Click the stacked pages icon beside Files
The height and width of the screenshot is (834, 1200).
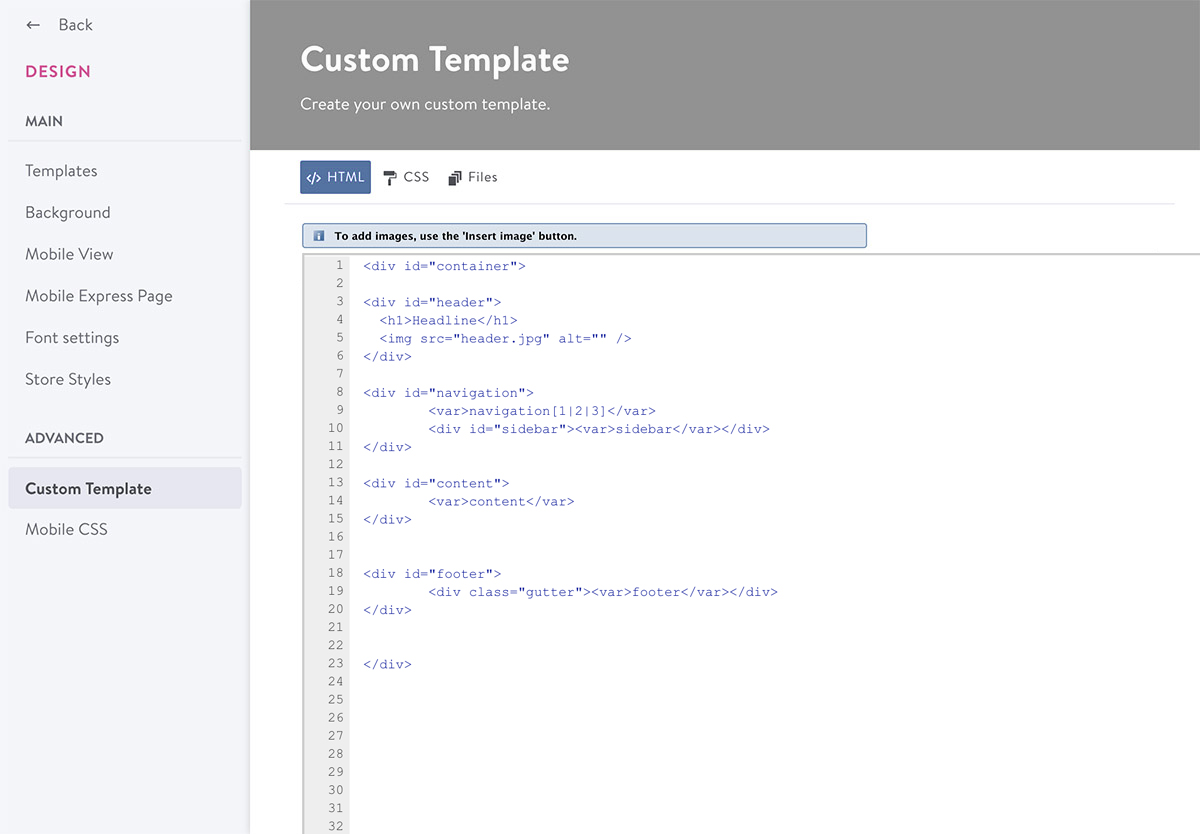[454, 176]
